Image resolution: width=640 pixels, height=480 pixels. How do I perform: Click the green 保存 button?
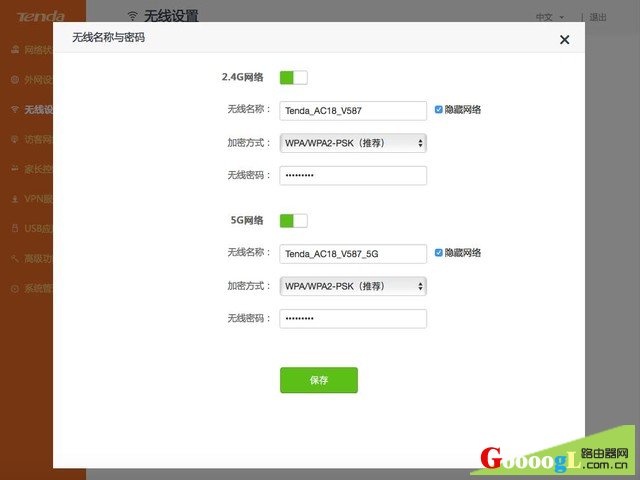(318, 380)
